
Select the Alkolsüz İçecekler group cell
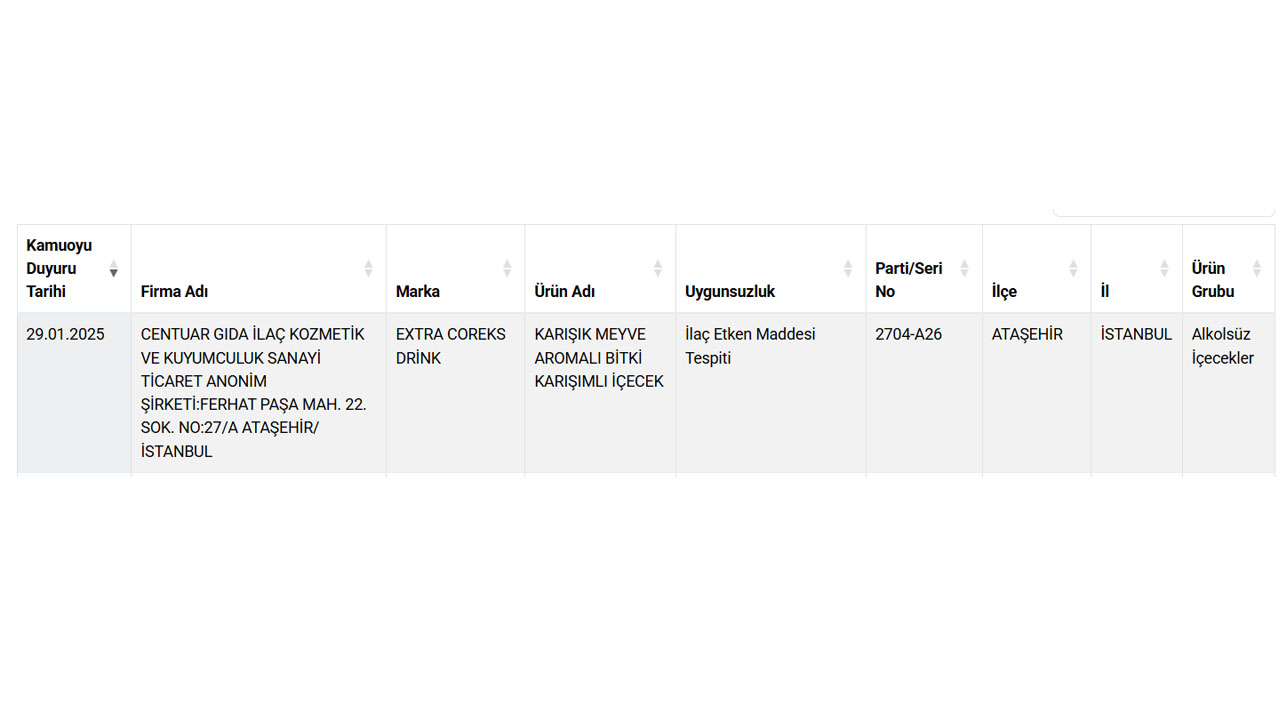tap(1222, 346)
